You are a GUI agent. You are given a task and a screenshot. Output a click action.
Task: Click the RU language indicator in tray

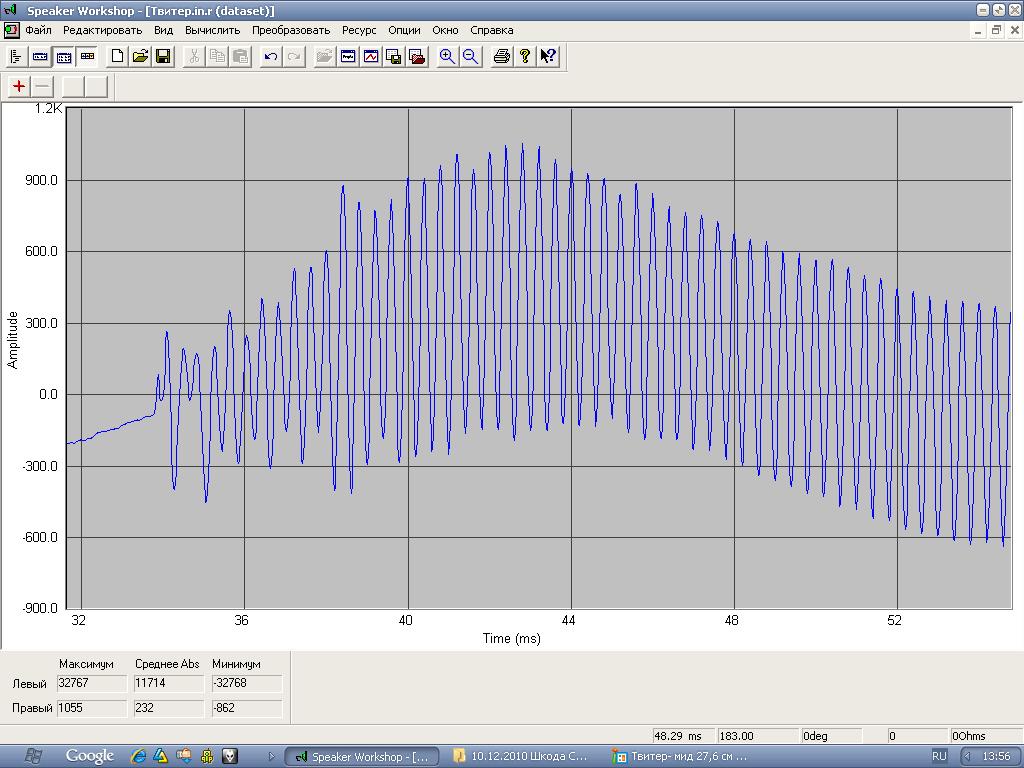[939, 756]
